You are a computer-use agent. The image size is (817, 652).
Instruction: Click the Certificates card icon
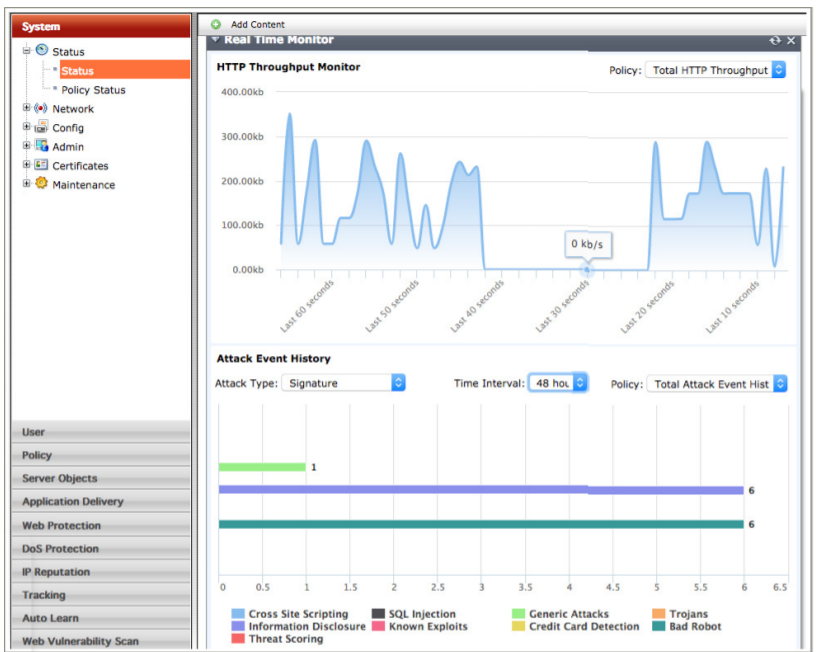click(x=41, y=165)
